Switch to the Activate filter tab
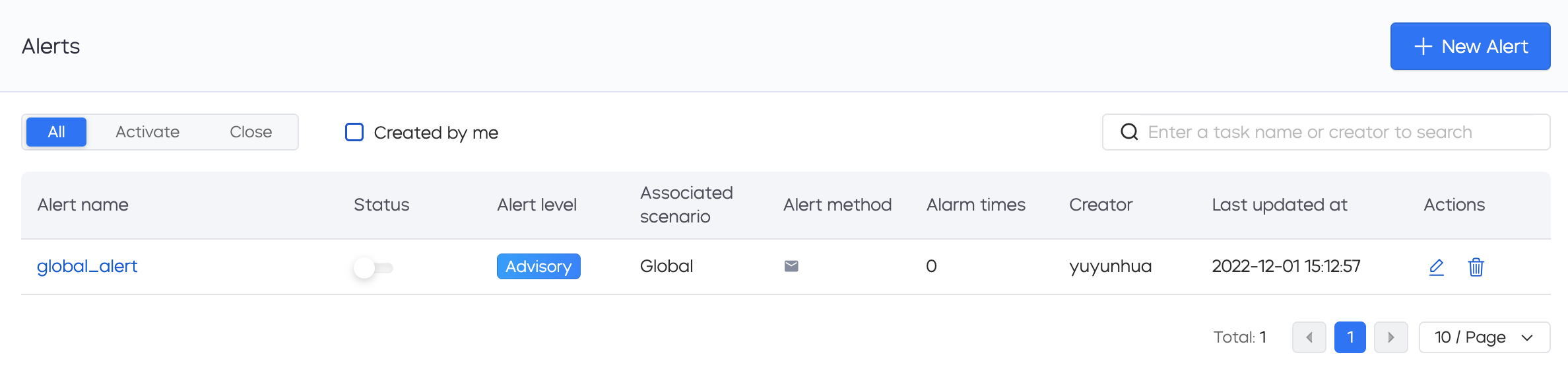The image size is (1568, 371). click(147, 132)
